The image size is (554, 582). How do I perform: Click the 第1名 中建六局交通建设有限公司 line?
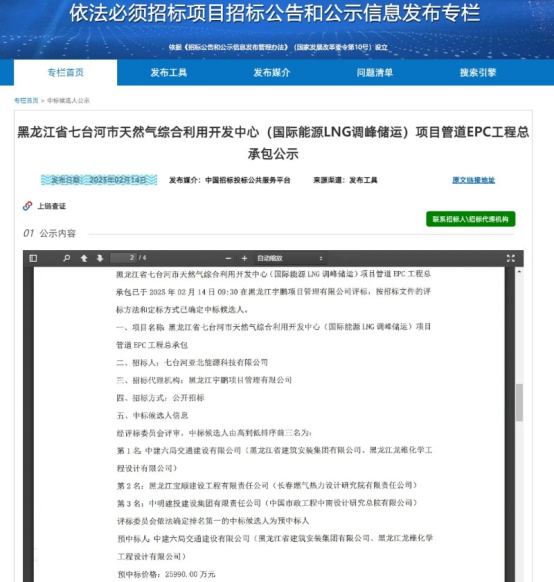click(x=275, y=459)
